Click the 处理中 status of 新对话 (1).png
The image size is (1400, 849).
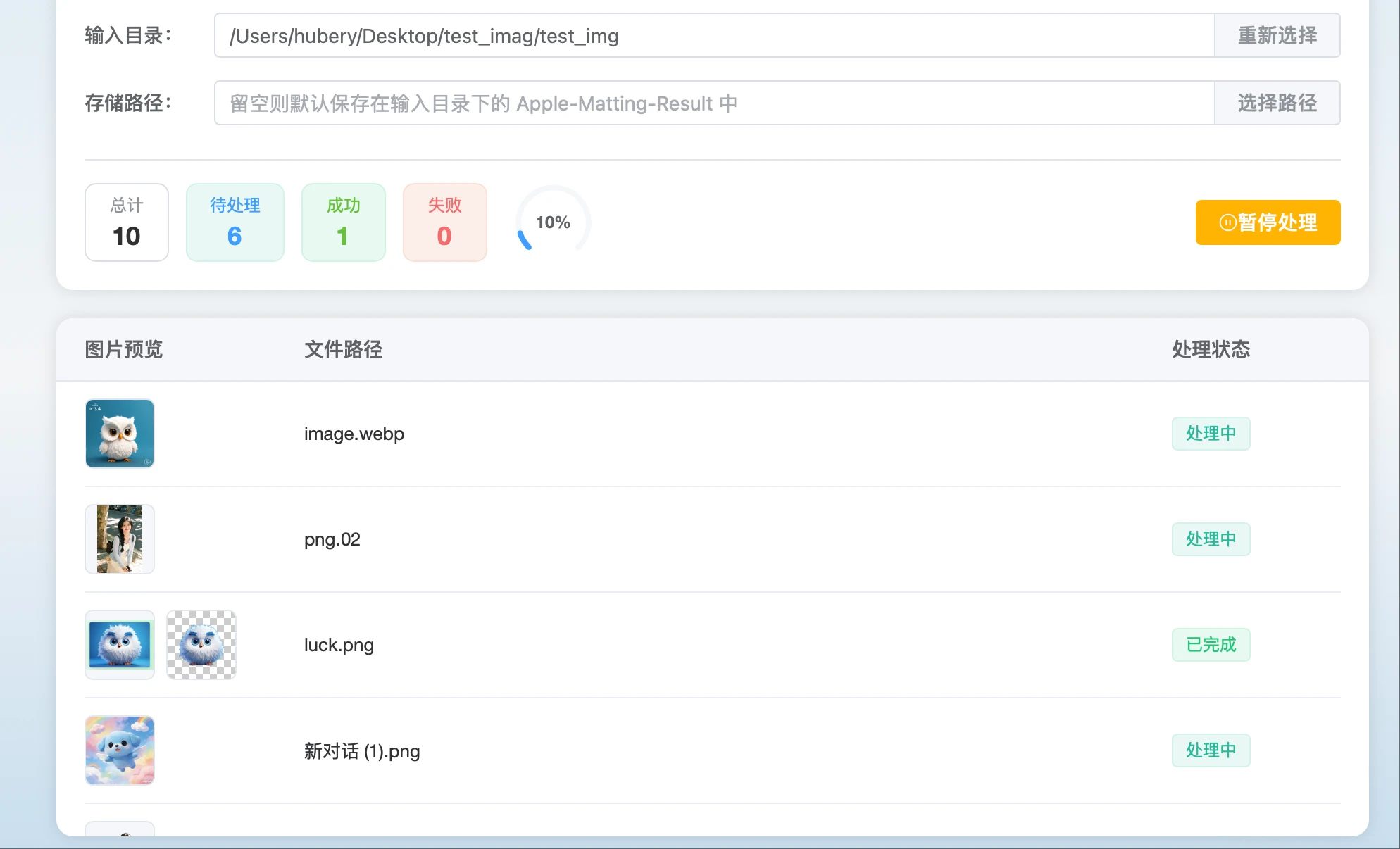[1211, 750]
